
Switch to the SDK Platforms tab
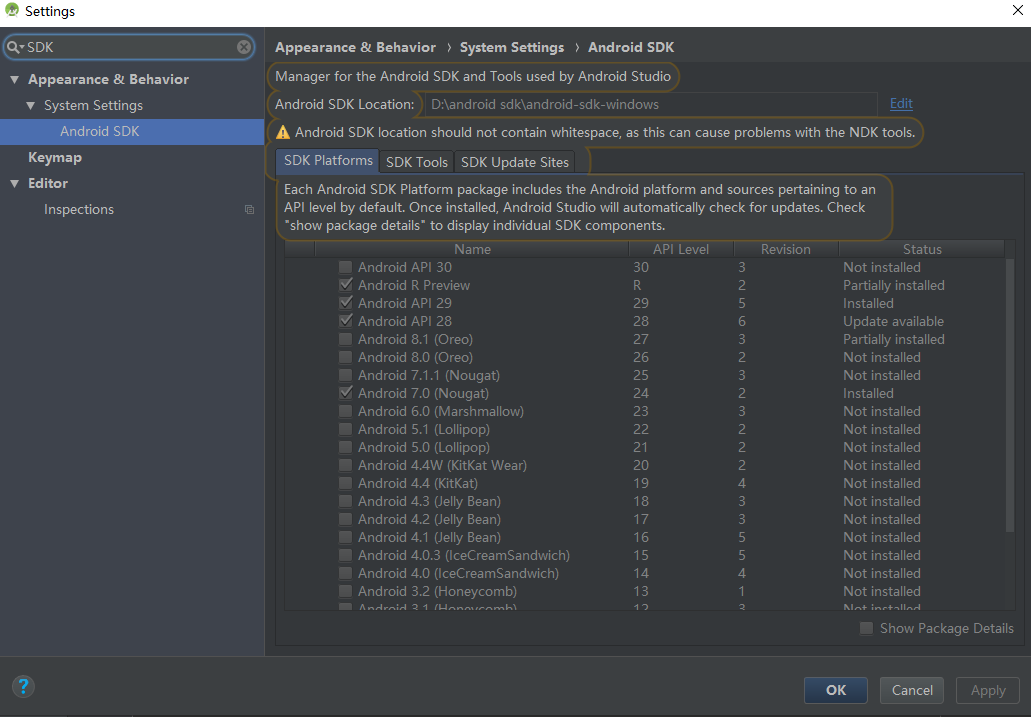coord(328,161)
